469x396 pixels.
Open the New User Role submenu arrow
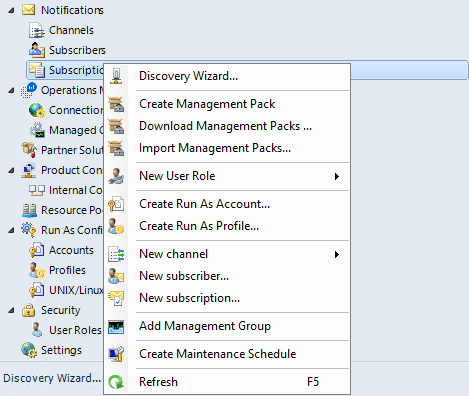pos(337,176)
